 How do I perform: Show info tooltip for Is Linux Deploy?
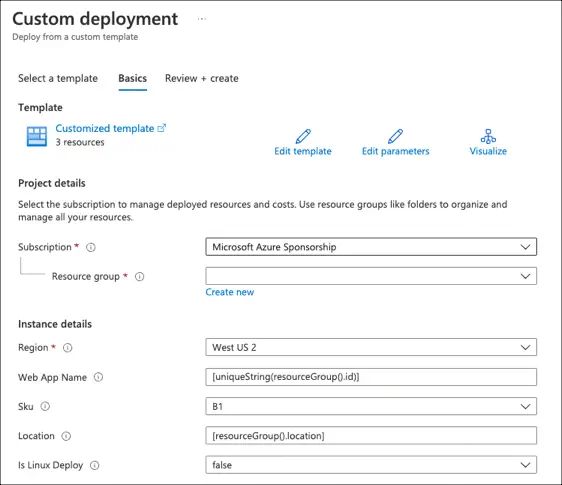click(x=94, y=465)
